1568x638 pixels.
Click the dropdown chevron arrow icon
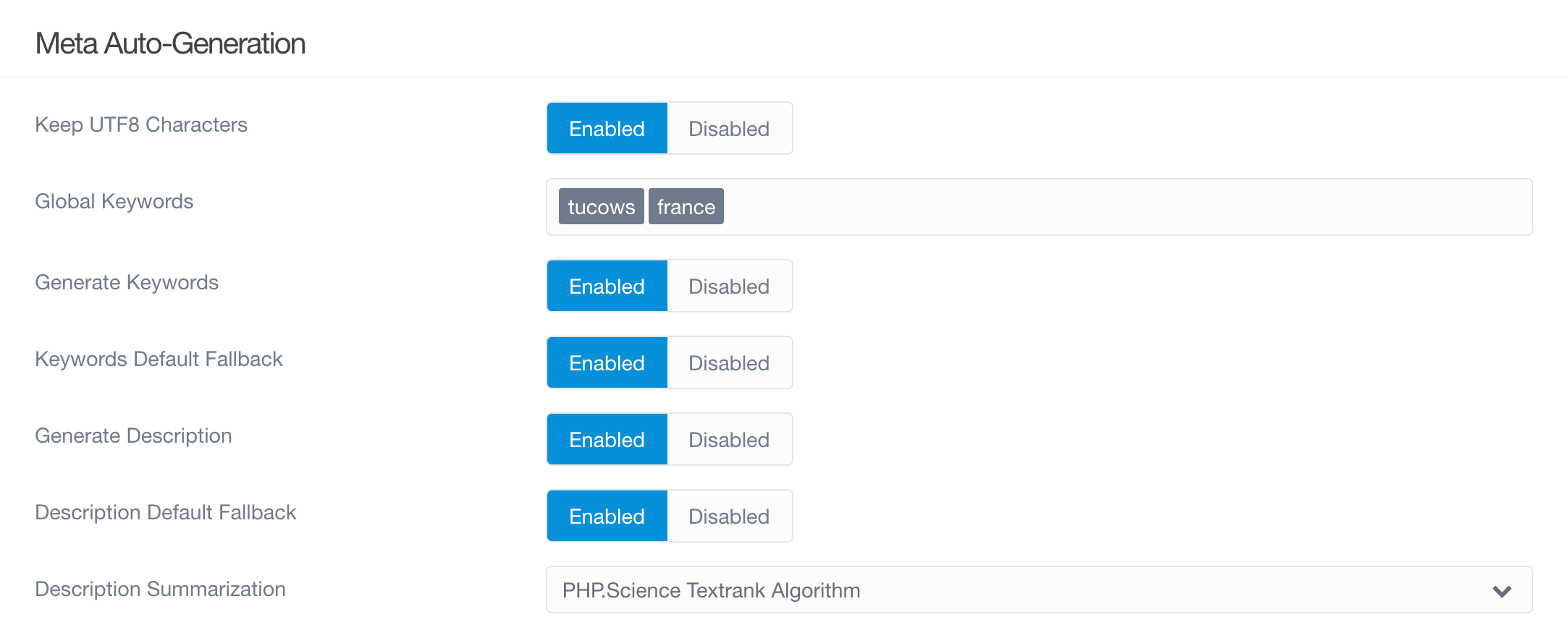(1501, 591)
